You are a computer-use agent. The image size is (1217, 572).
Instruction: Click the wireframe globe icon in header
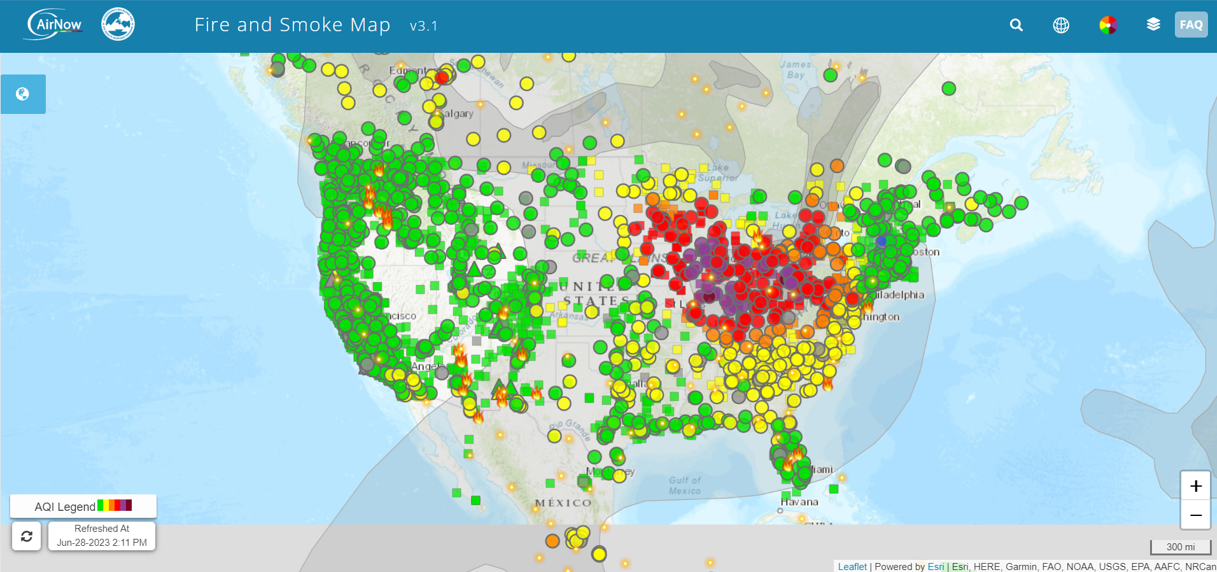pos(1061,25)
